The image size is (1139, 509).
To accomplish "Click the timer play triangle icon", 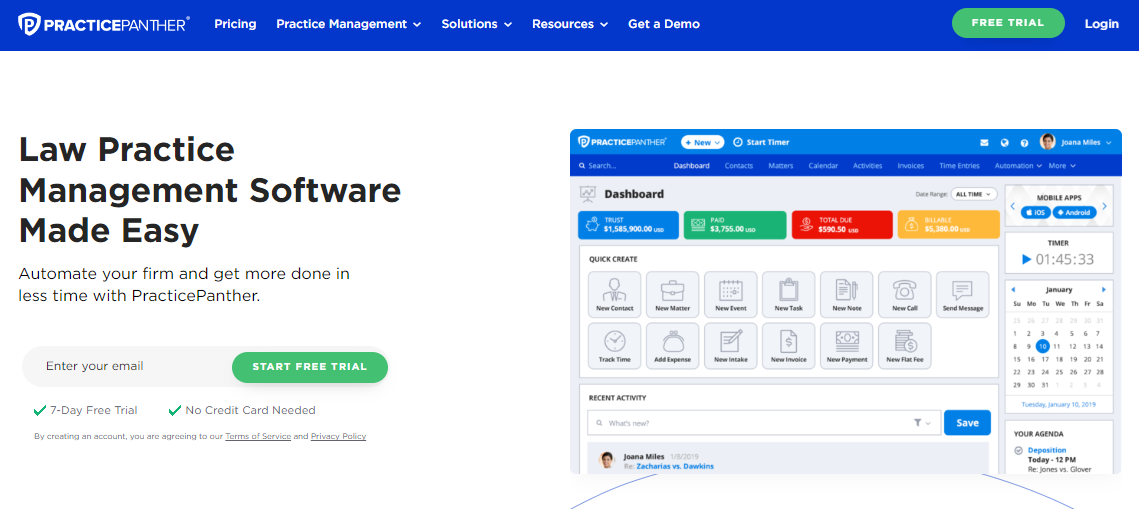I will pyautogui.click(x=1026, y=259).
